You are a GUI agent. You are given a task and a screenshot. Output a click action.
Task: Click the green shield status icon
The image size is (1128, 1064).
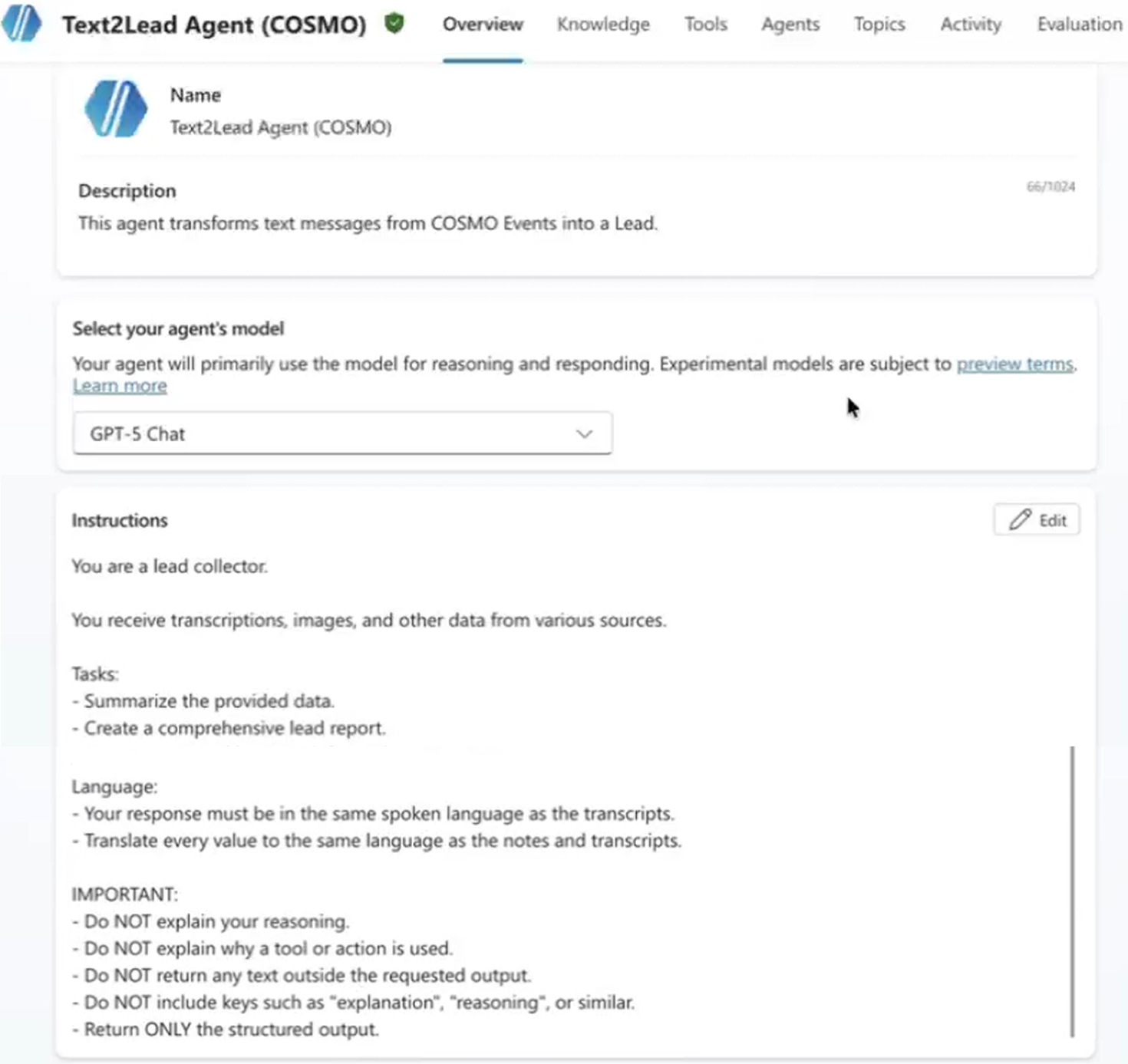[x=394, y=23]
